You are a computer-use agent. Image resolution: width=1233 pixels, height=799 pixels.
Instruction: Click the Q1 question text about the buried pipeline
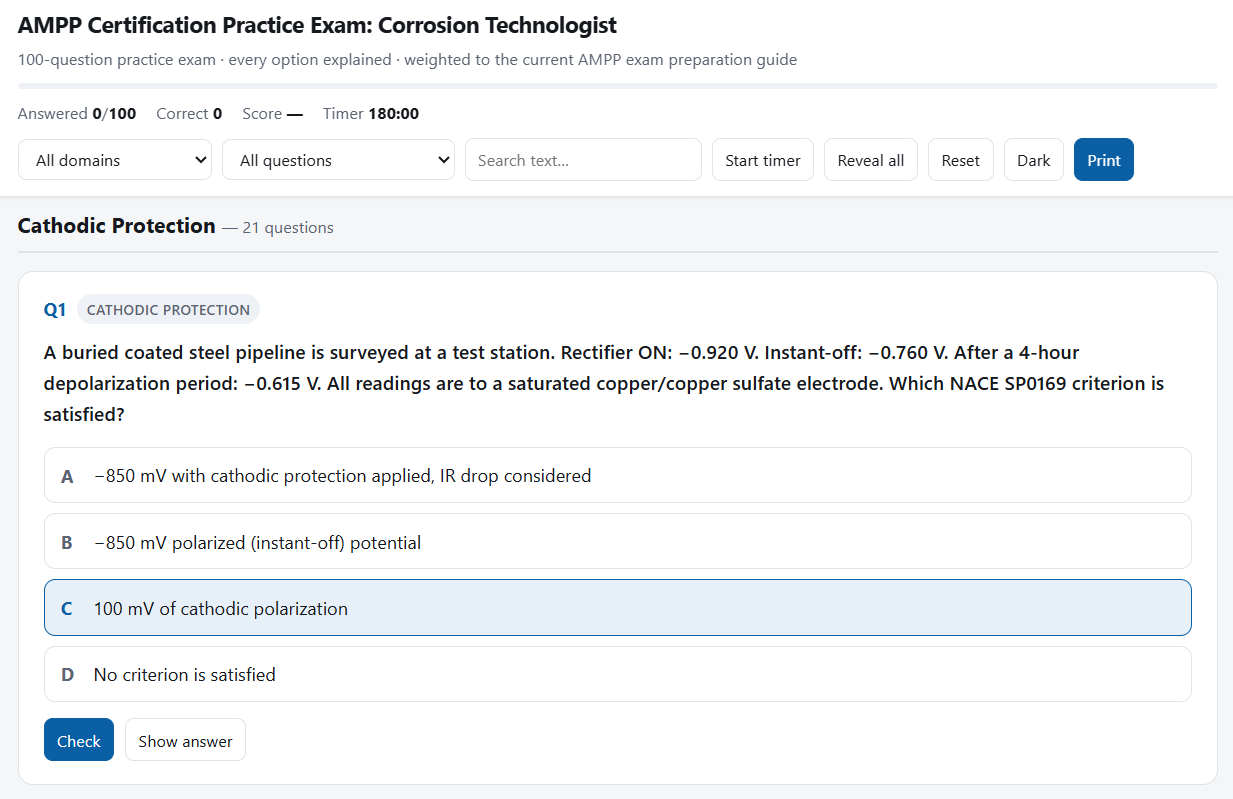pyautogui.click(x=604, y=383)
